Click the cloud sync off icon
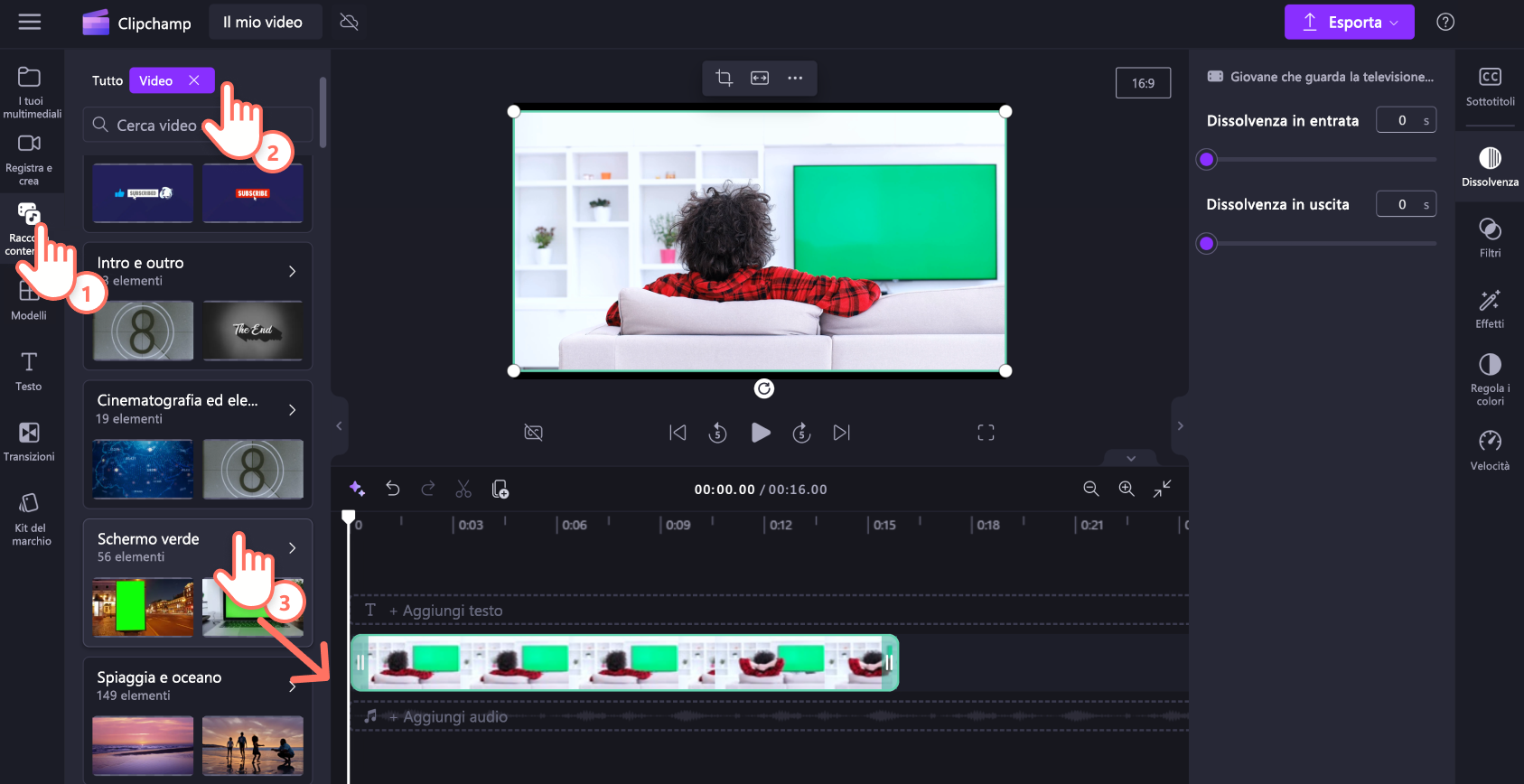 349,22
